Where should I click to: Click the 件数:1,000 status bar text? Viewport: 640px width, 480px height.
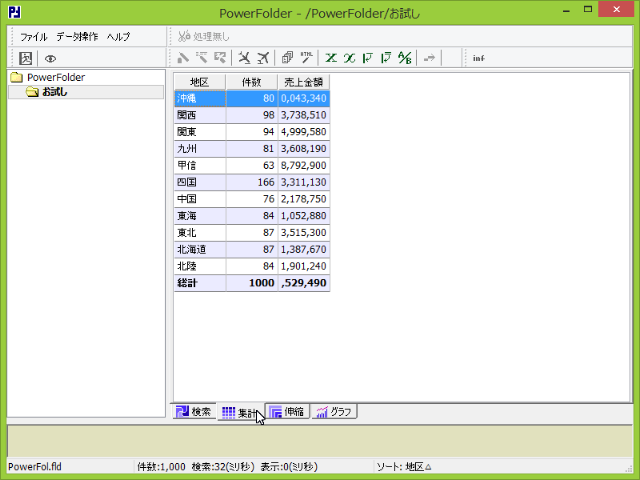161,467
